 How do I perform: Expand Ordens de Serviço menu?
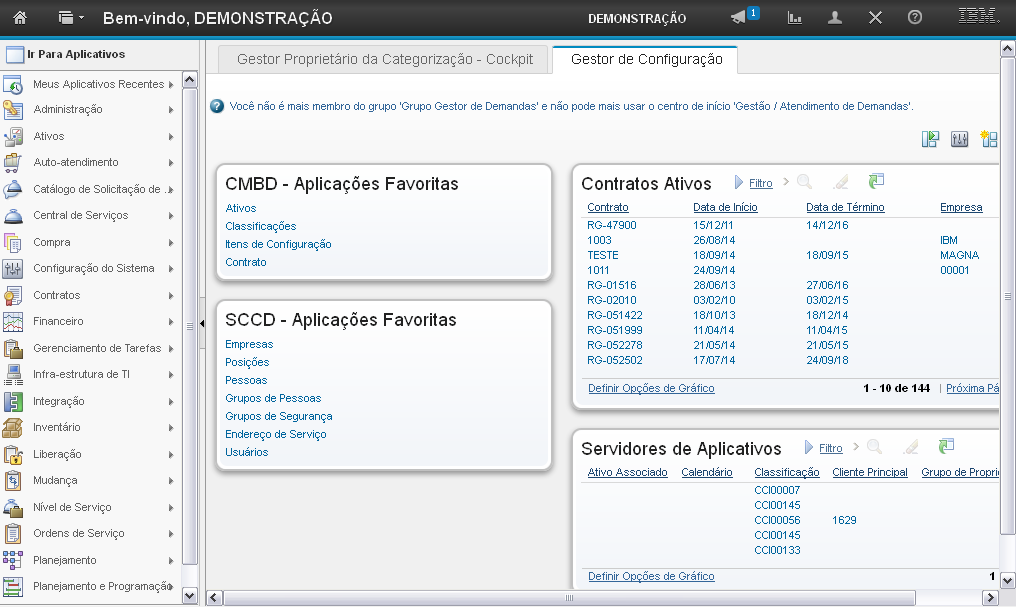[x=78, y=533]
